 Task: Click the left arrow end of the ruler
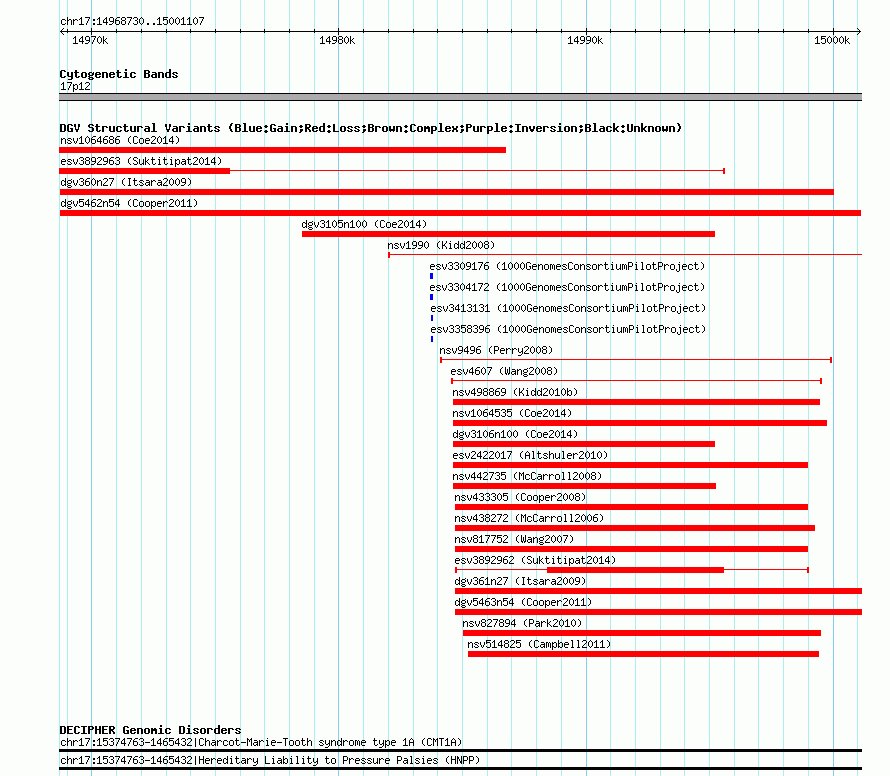(62, 32)
